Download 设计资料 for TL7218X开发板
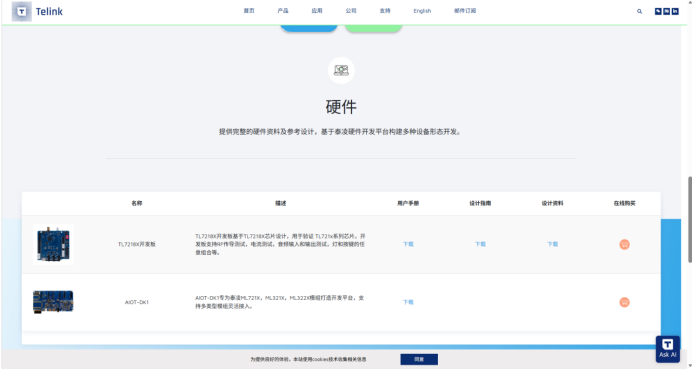 553,244
